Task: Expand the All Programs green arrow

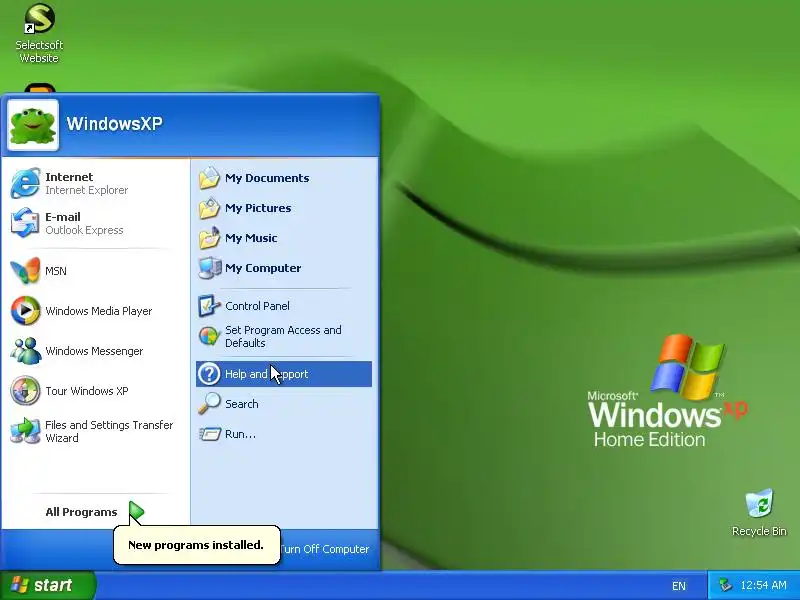Action: pos(136,512)
